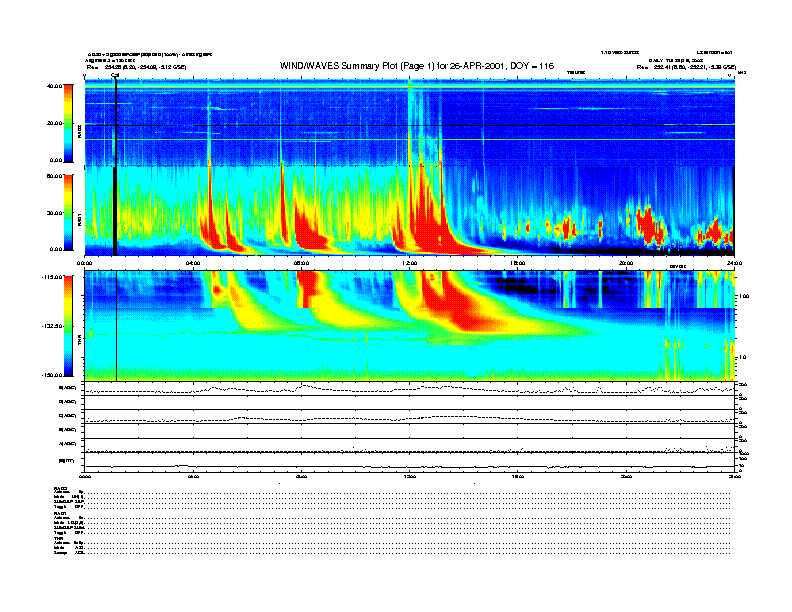Click 04:00 label below the RAD1 spectrogram
The image size is (792, 612).
pyautogui.click(x=193, y=263)
